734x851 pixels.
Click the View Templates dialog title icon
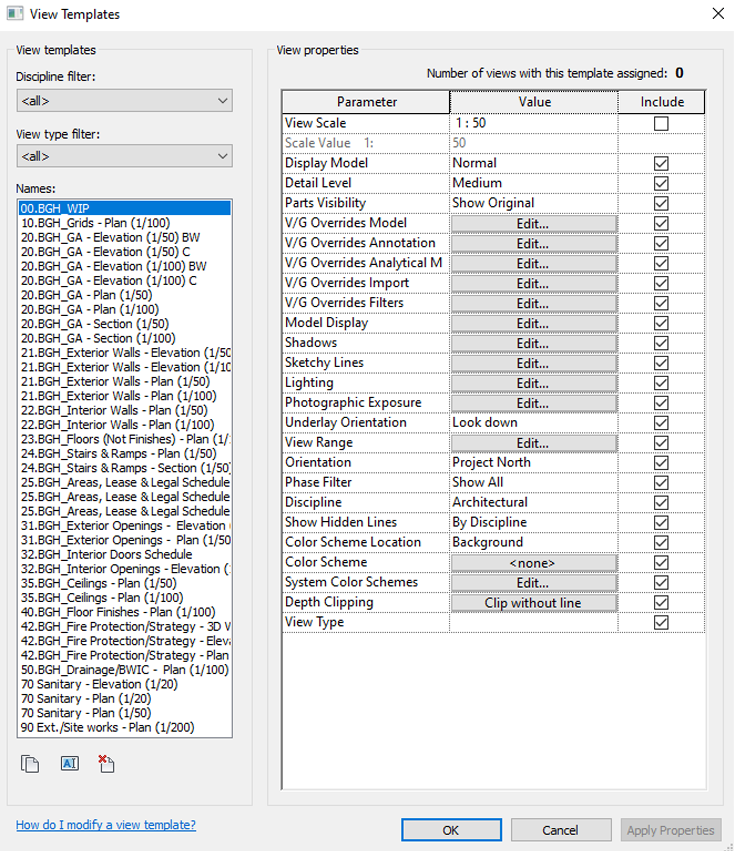tap(15, 14)
